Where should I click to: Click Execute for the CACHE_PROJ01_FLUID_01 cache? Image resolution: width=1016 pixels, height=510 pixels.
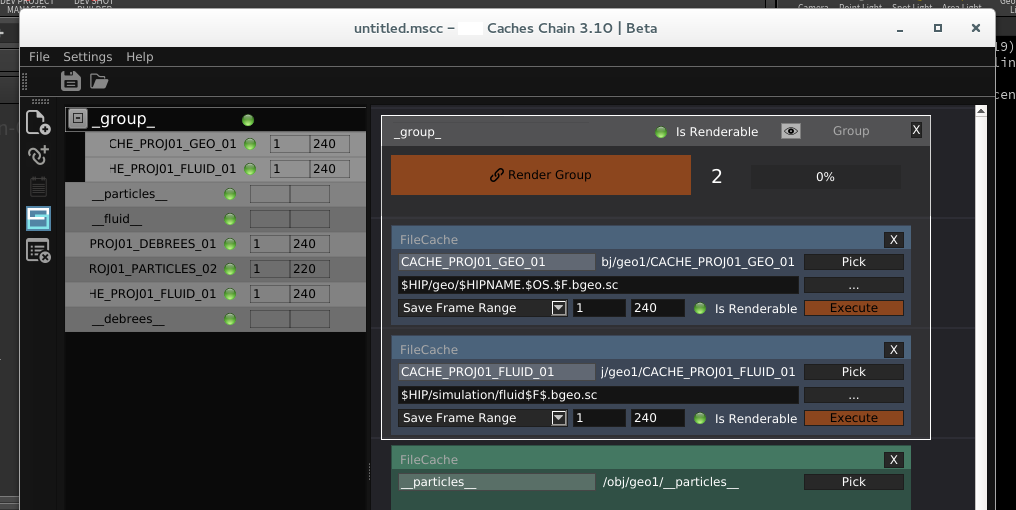[x=853, y=418]
